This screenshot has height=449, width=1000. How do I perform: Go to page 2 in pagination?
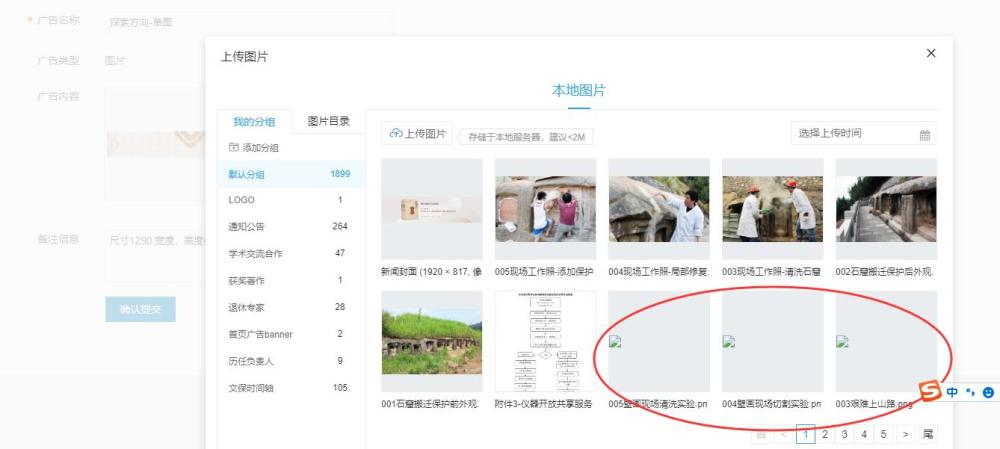point(825,434)
